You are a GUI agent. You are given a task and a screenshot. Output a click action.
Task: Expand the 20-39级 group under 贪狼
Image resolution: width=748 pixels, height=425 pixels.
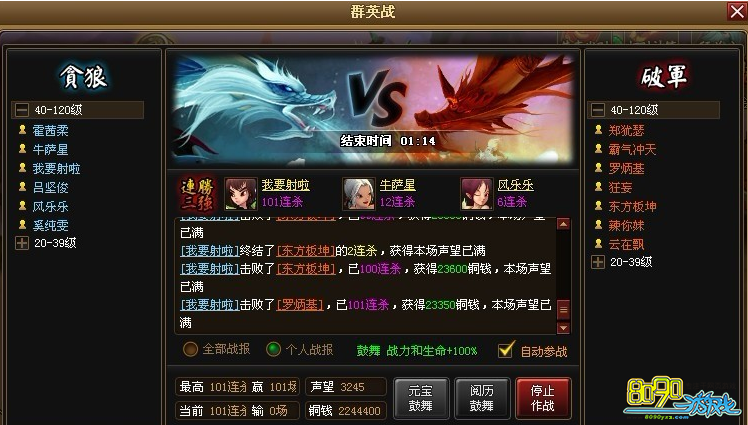[22, 243]
